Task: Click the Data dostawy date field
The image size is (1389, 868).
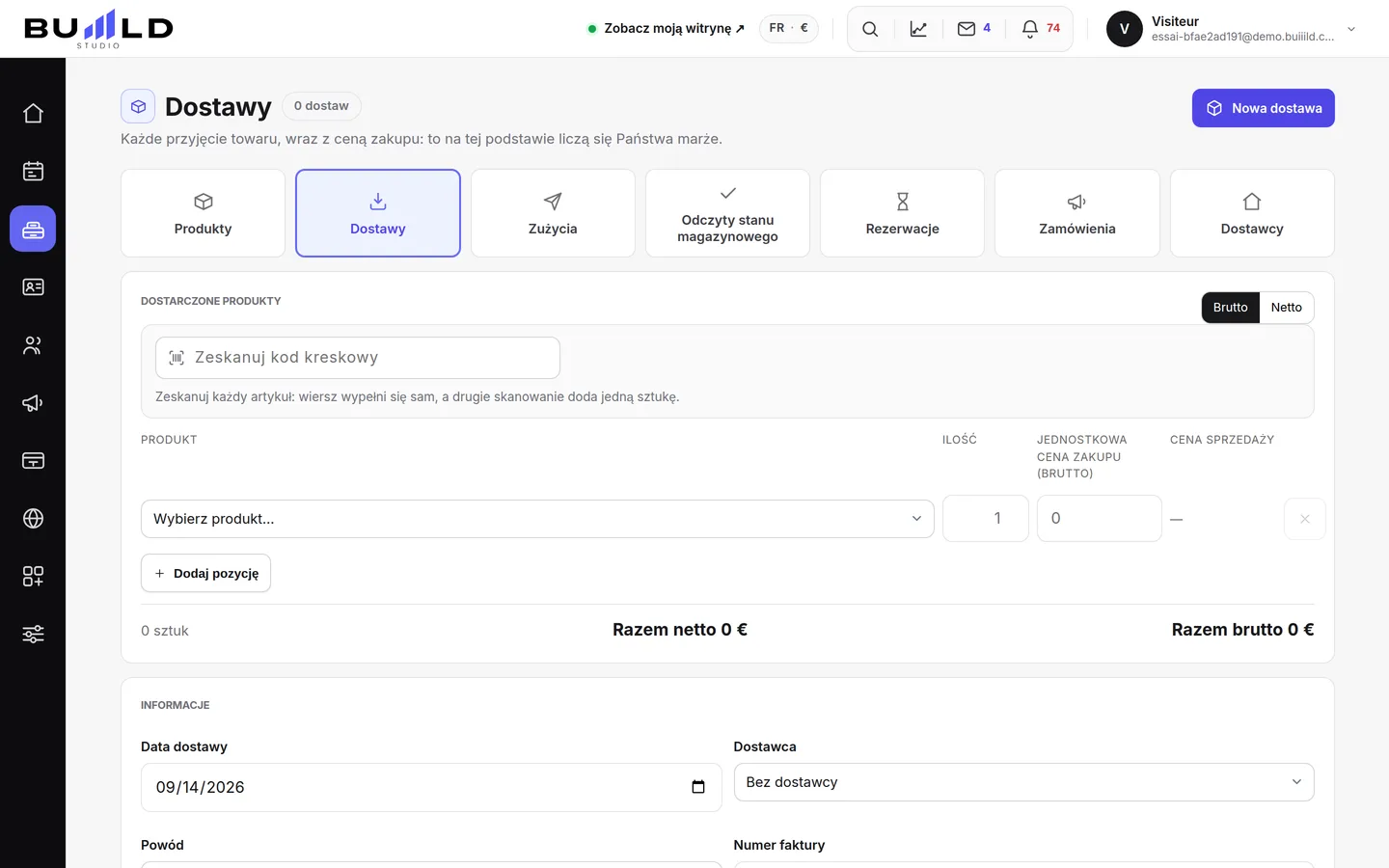Action: tap(431, 787)
